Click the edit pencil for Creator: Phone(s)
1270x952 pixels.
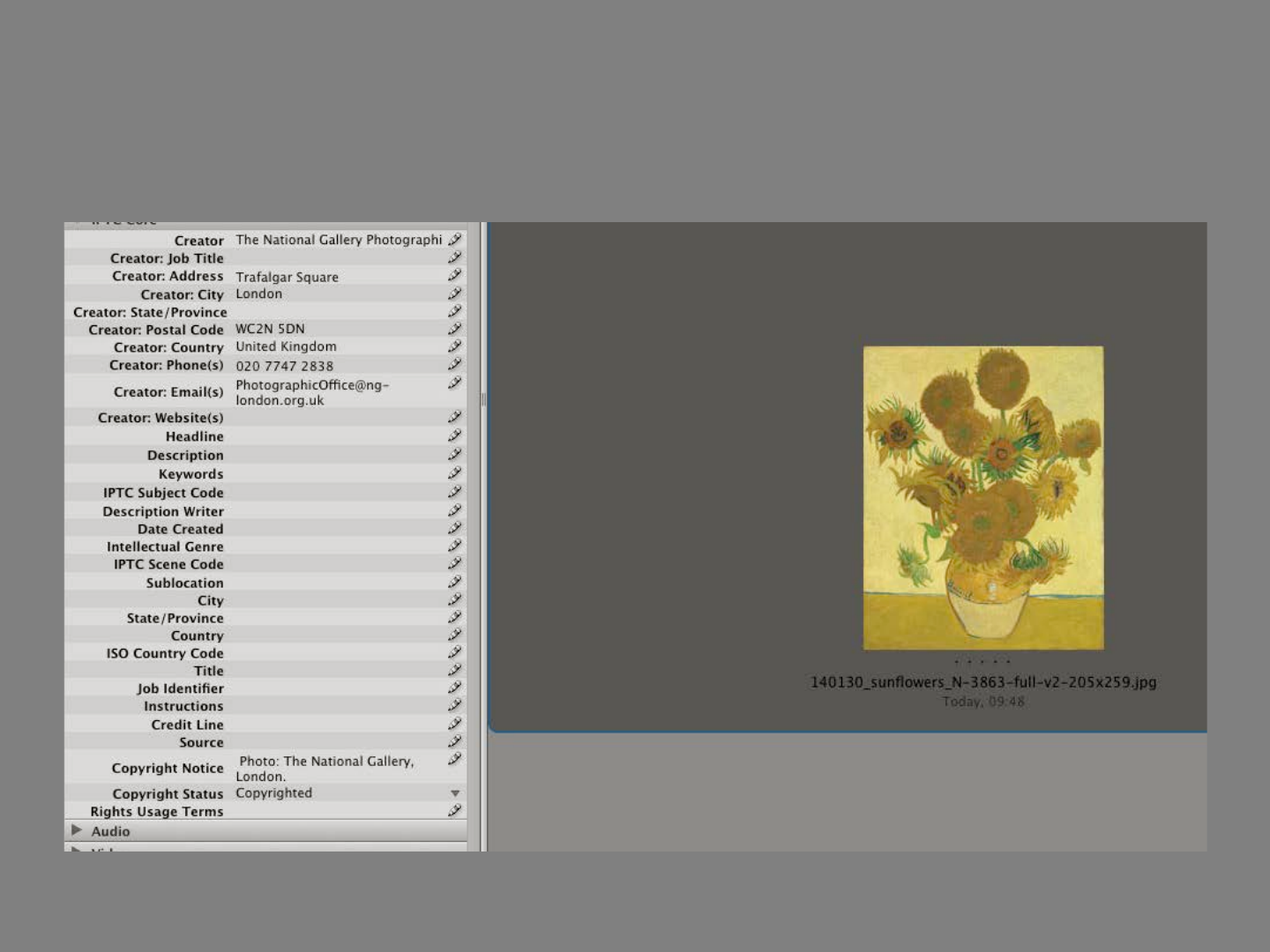[455, 364]
